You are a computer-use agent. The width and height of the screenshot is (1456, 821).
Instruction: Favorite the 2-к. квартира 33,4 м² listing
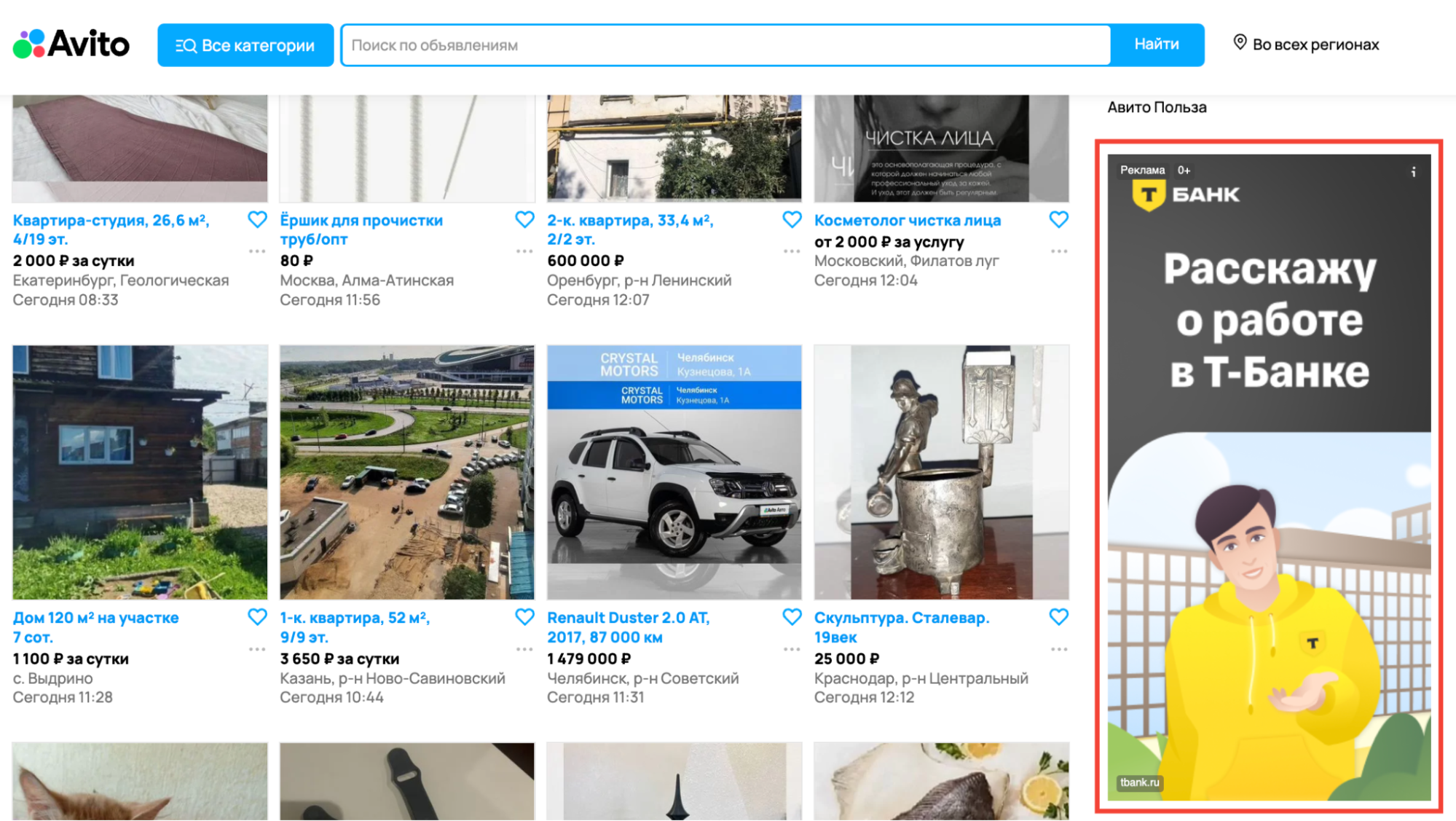pos(792,219)
